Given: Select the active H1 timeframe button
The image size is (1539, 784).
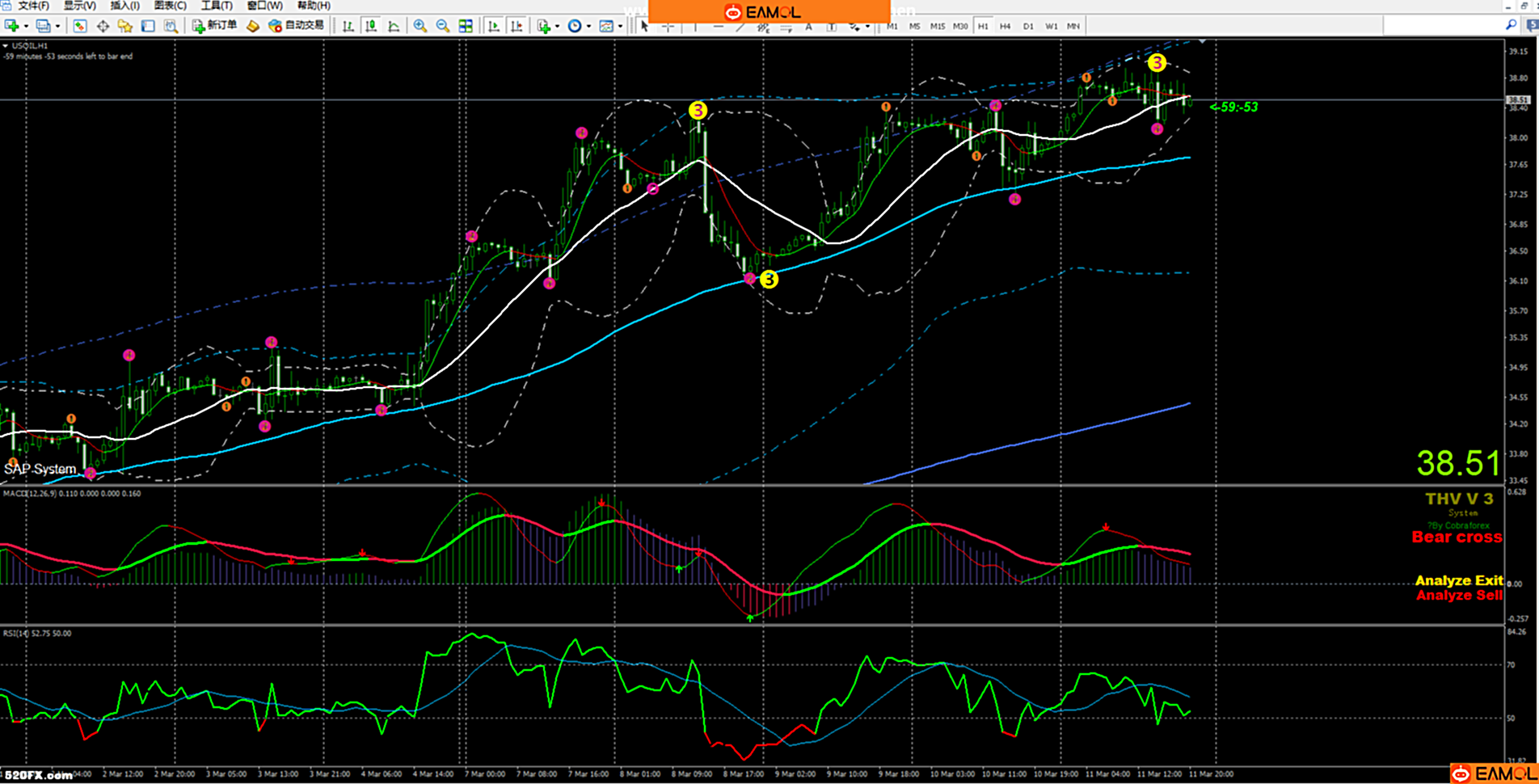Looking at the screenshot, I should coord(983,26).
